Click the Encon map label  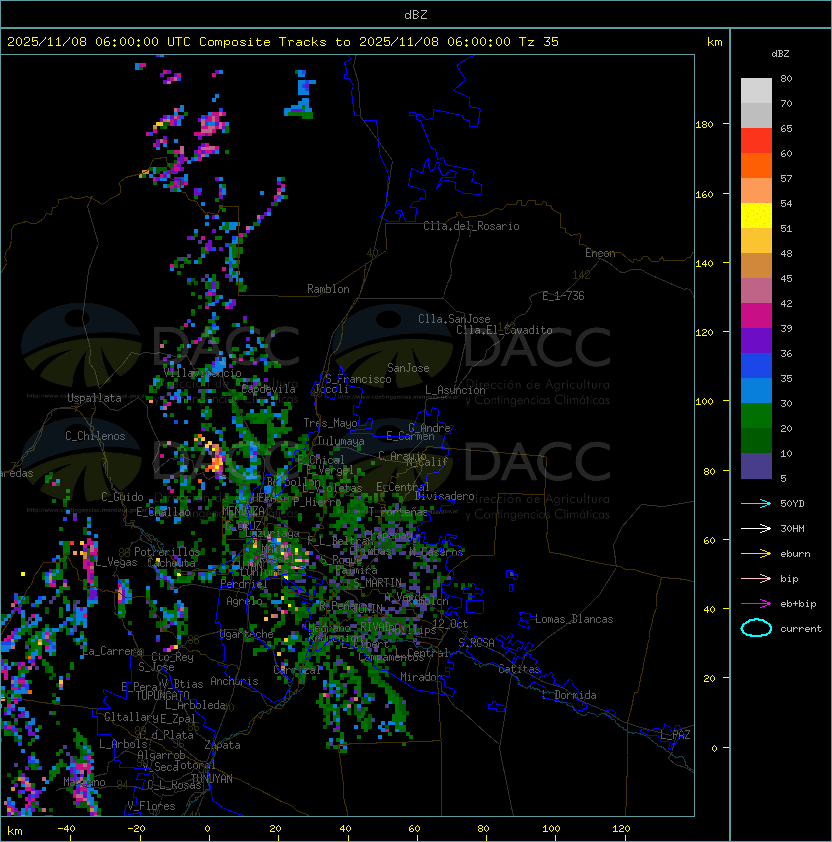pos(600,253)
